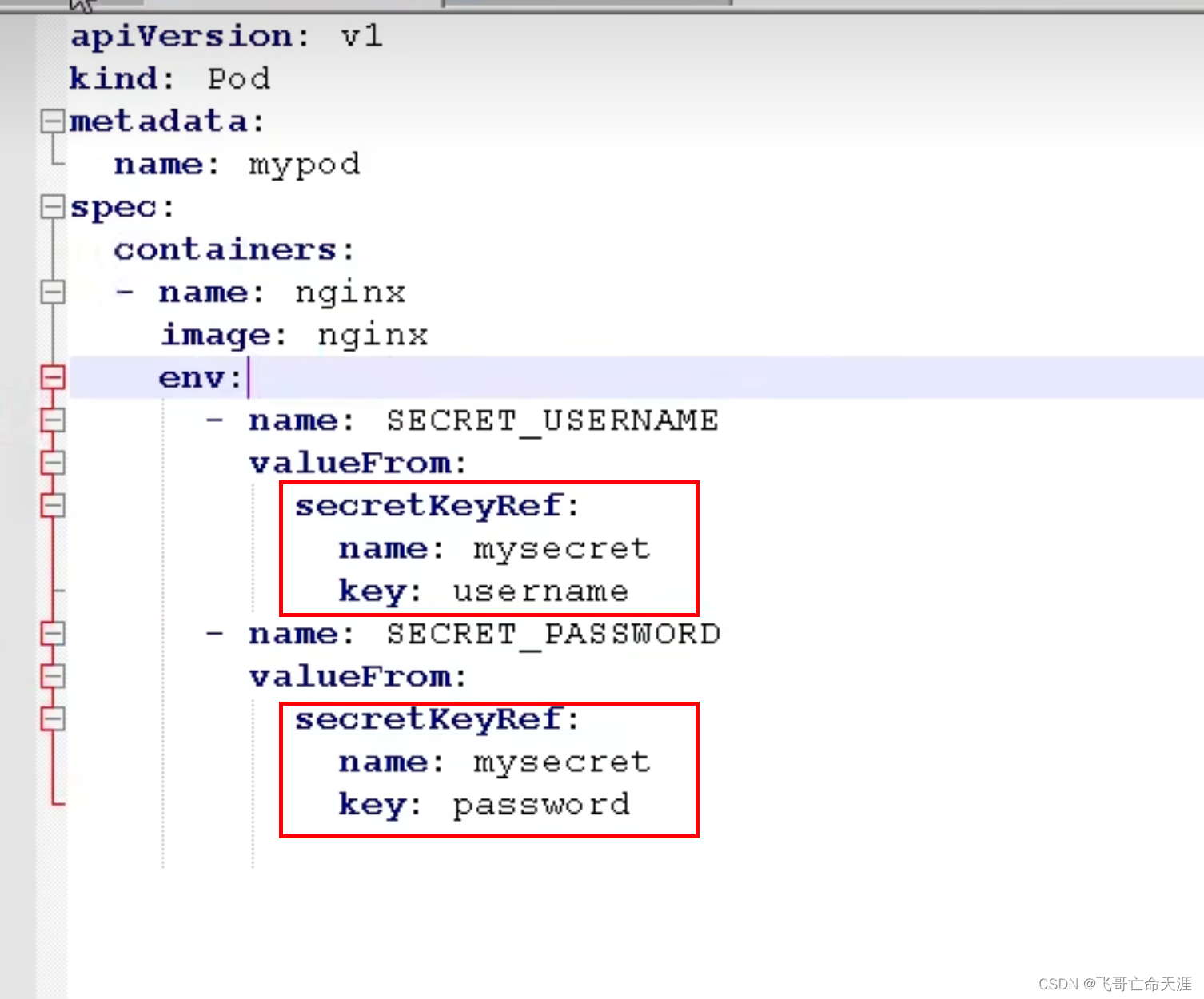Viewport: 1204px width, 999px height.
Task: Click the 'metadata:' key
Action: pos(166,121)
